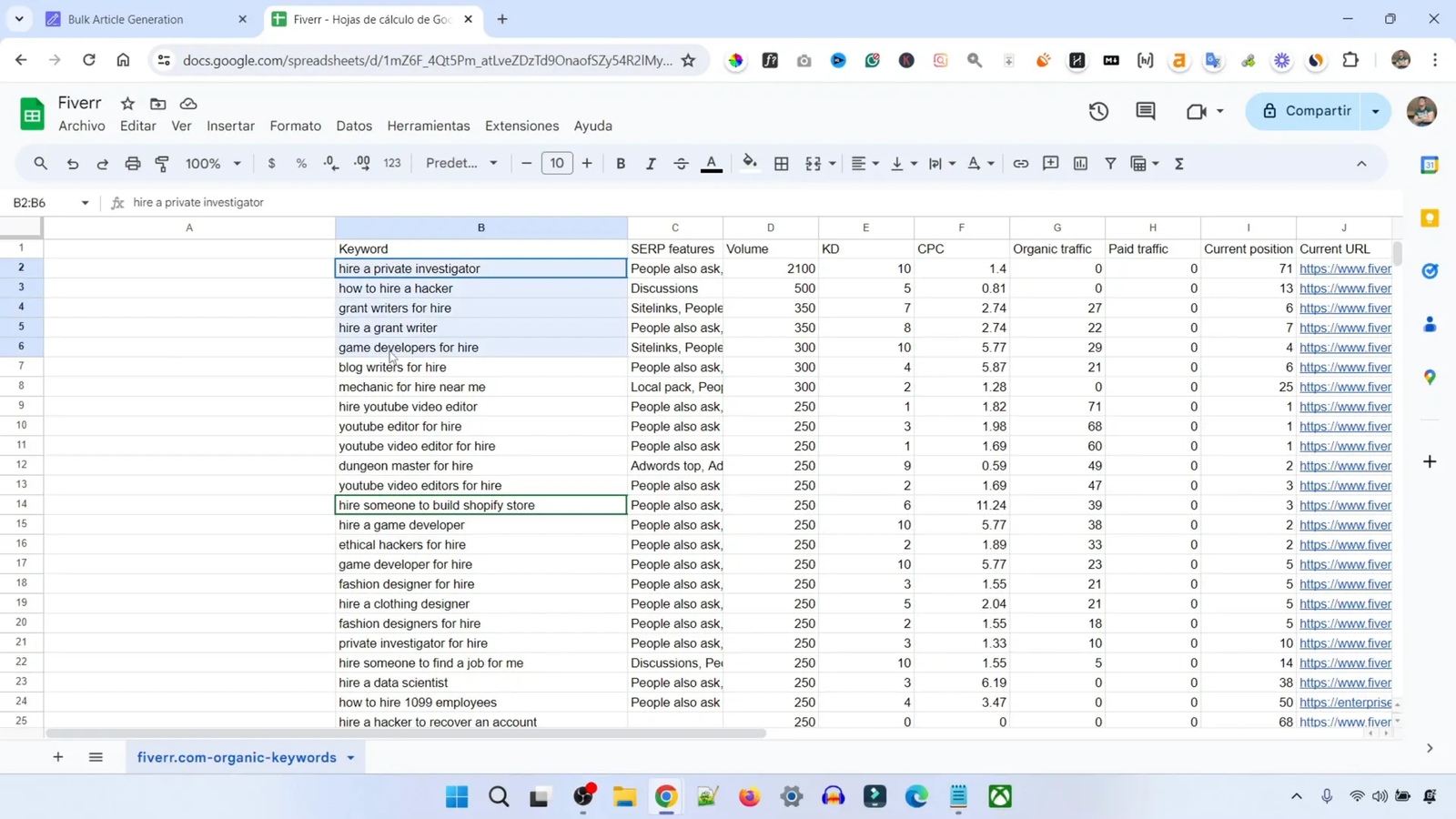Click the paint format roller icon
This screenshot has width=1456, height=819.
pos(162,164)
